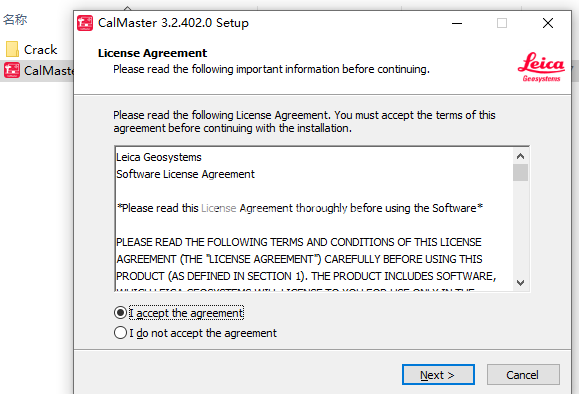Open the Crack folder entry
Image resolution: width=579 pixels, height=394 pixels.
tap(41, 49)
